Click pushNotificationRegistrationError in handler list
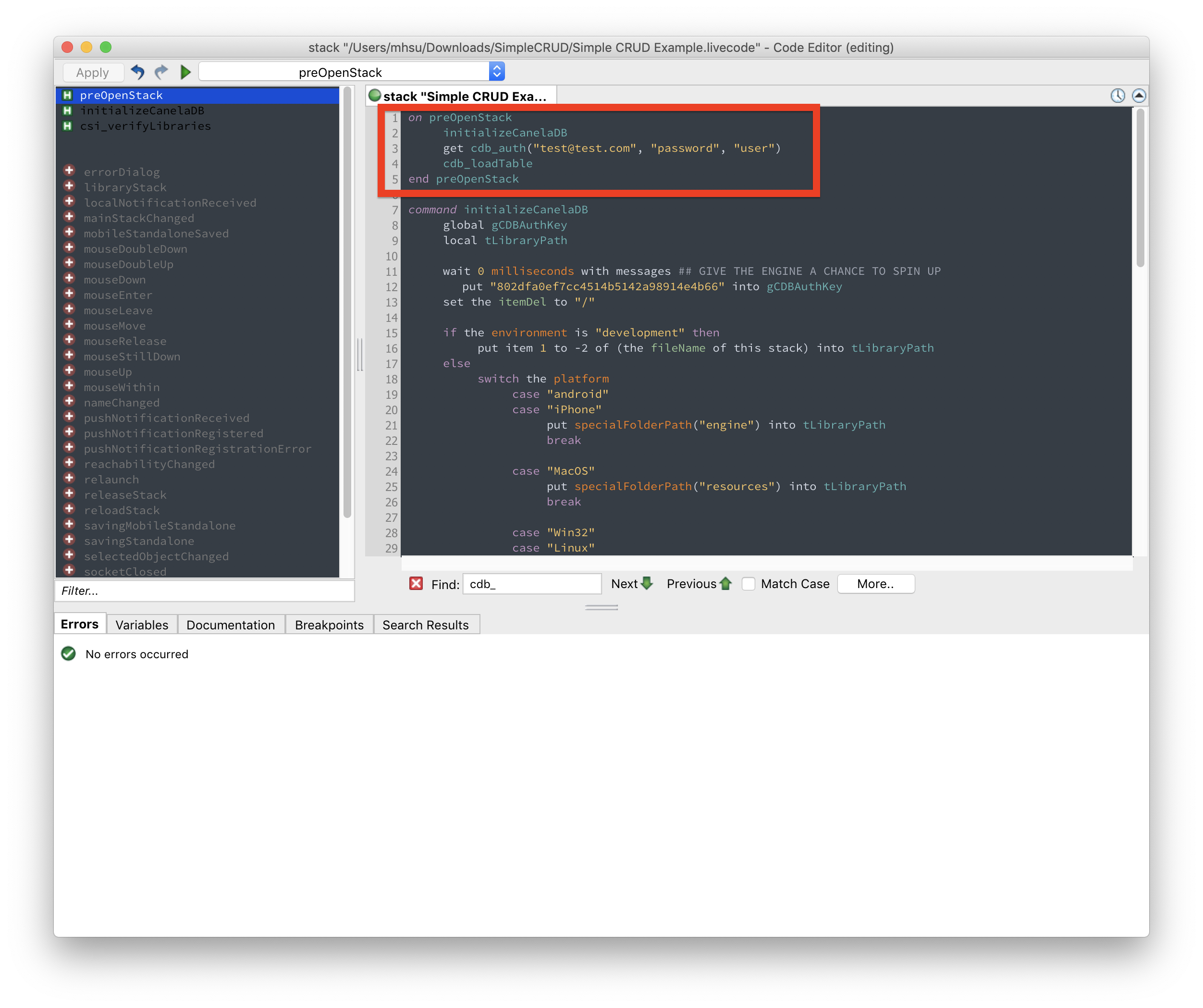 point(197,448)
